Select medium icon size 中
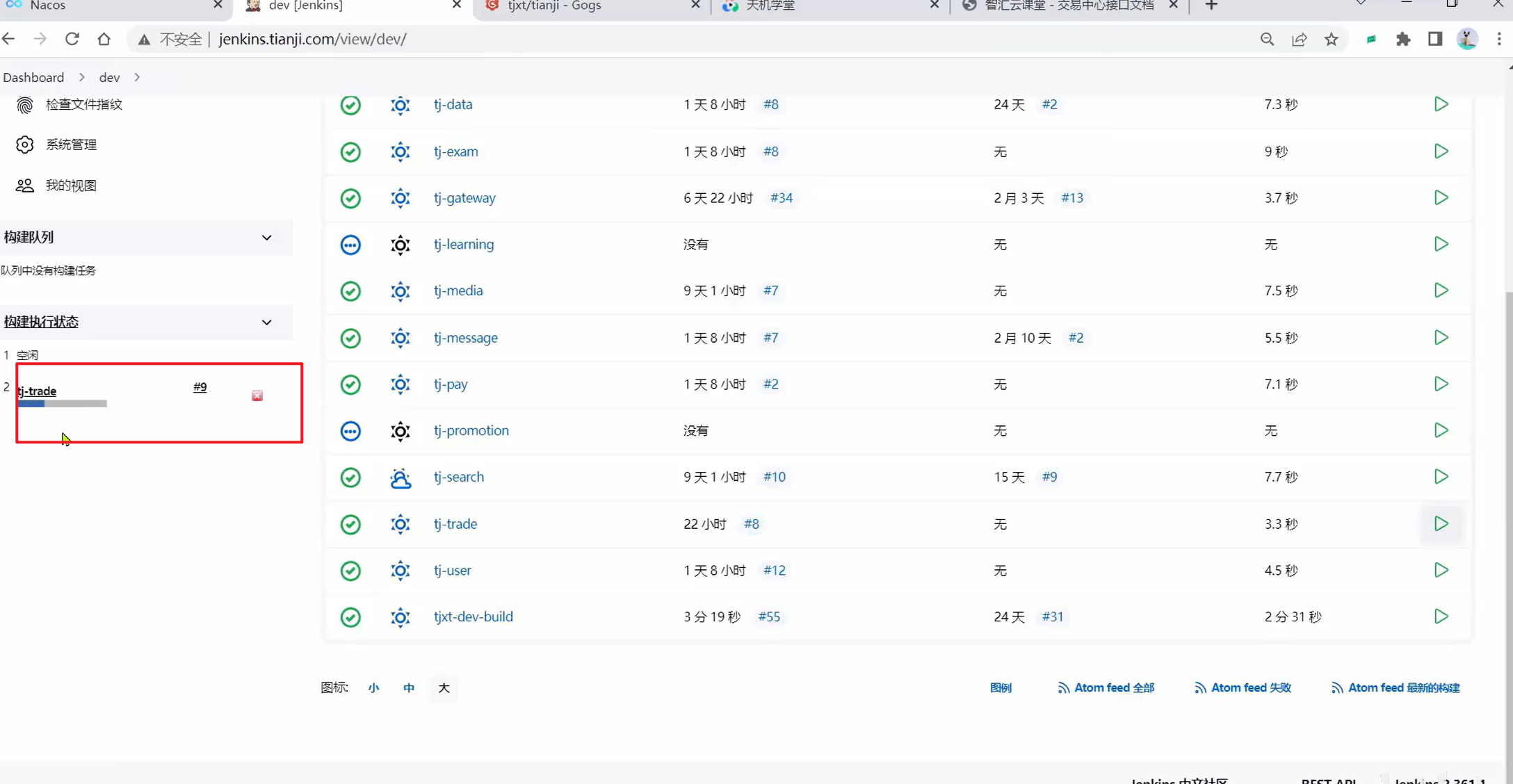This screenshot has height=784, width=1513. tap(409, 688)
